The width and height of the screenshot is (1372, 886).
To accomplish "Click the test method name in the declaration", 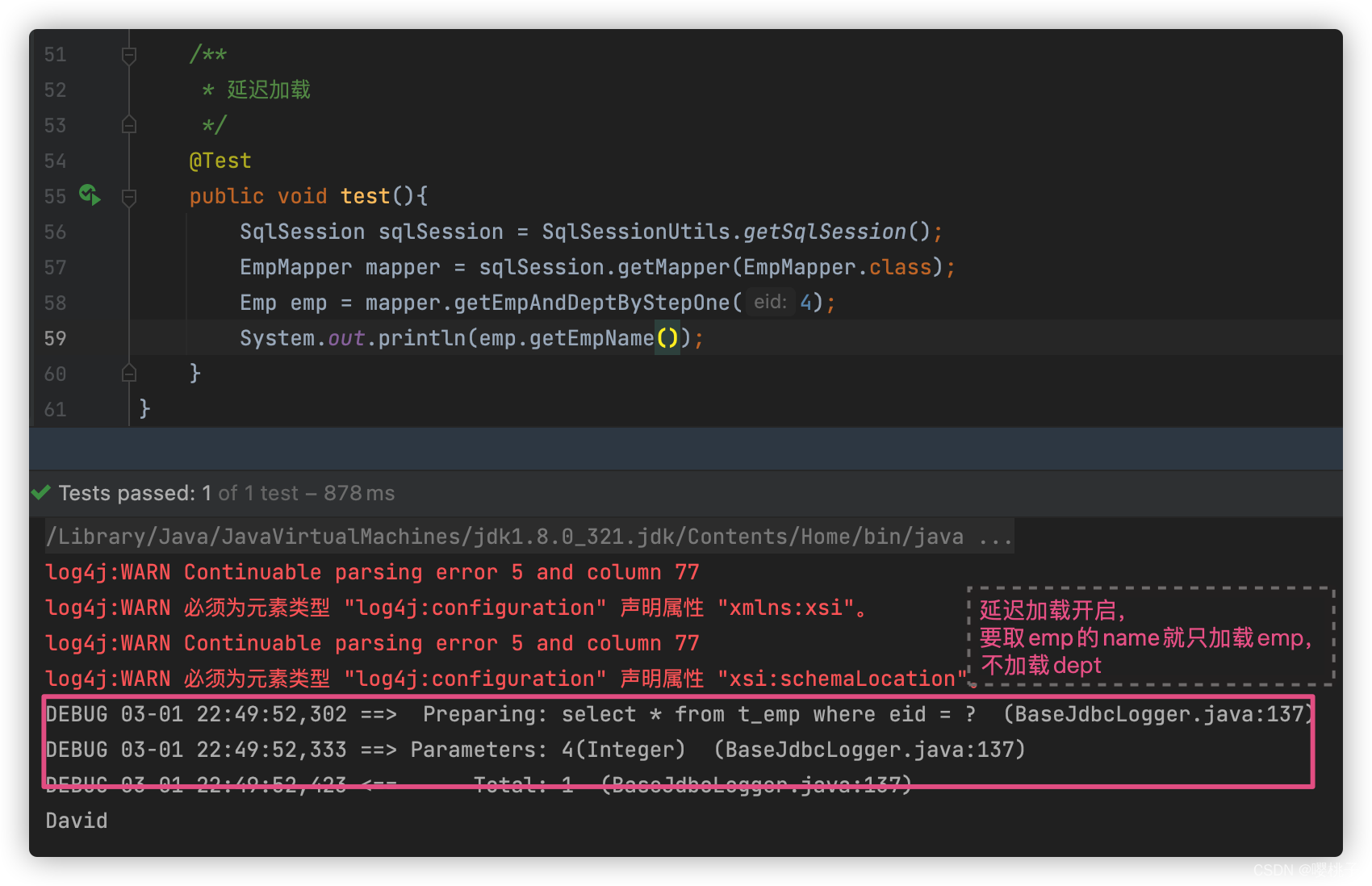I will 365,196.
